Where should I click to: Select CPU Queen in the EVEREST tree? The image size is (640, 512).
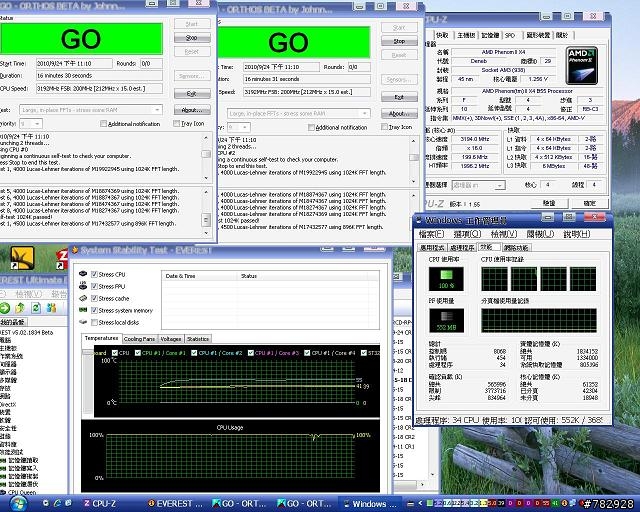(22, 492)
